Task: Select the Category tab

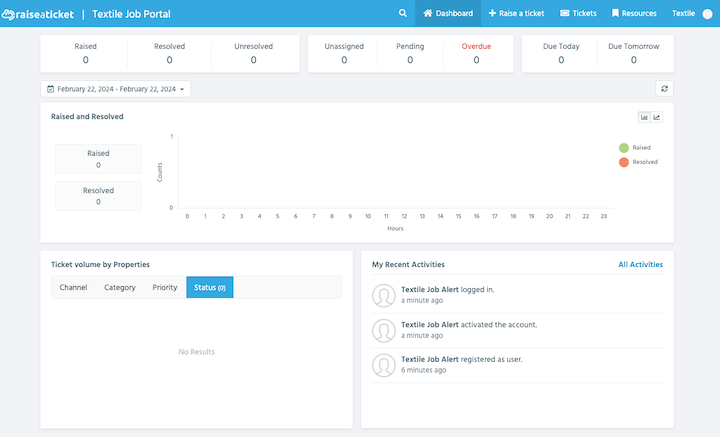Action: point(120,287)
